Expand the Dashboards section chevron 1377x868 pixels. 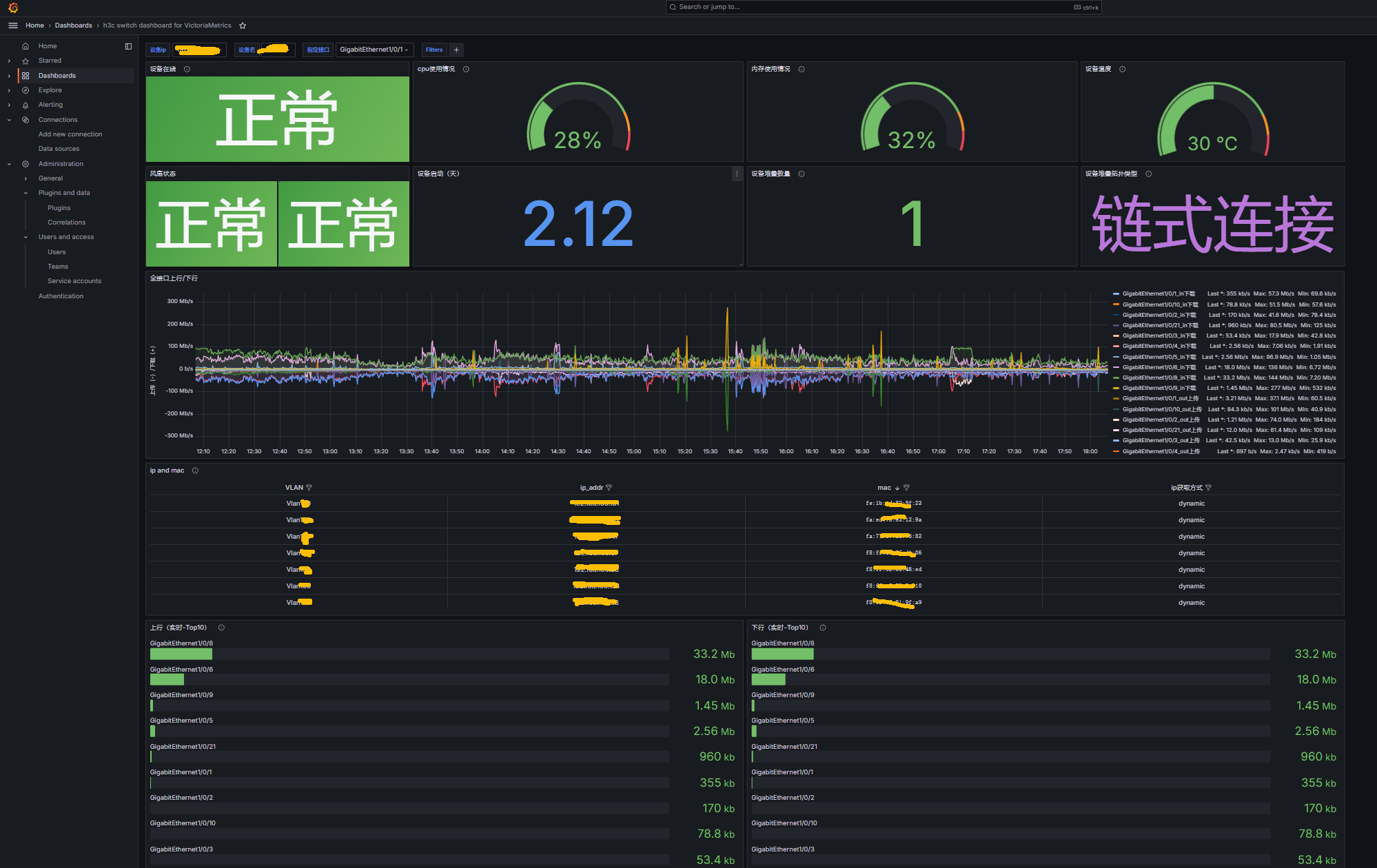coord(9,76)
